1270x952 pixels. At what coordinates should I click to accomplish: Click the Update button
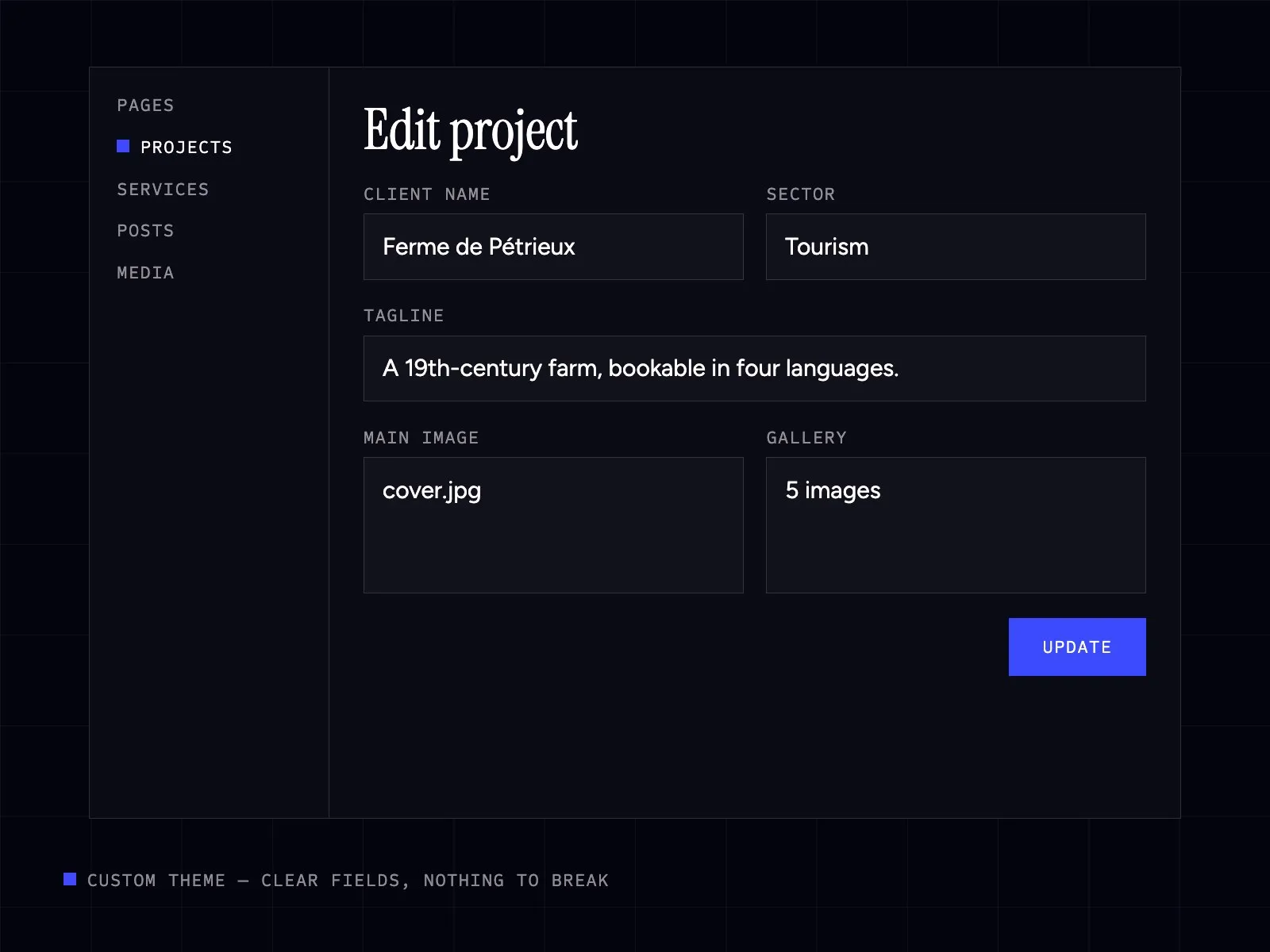(1077, 647)
